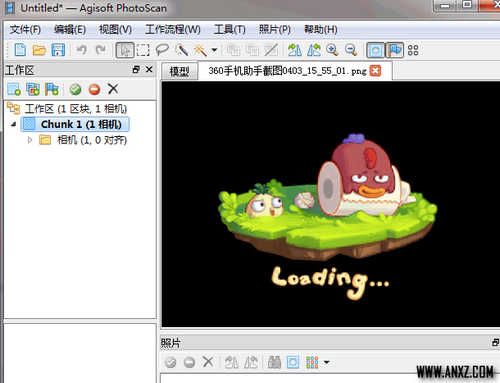Click the zoom in magnifier icon
Image resolution: width=500 pixels, height=383 pixels.
pyautogui.click(x=332, y=50)
